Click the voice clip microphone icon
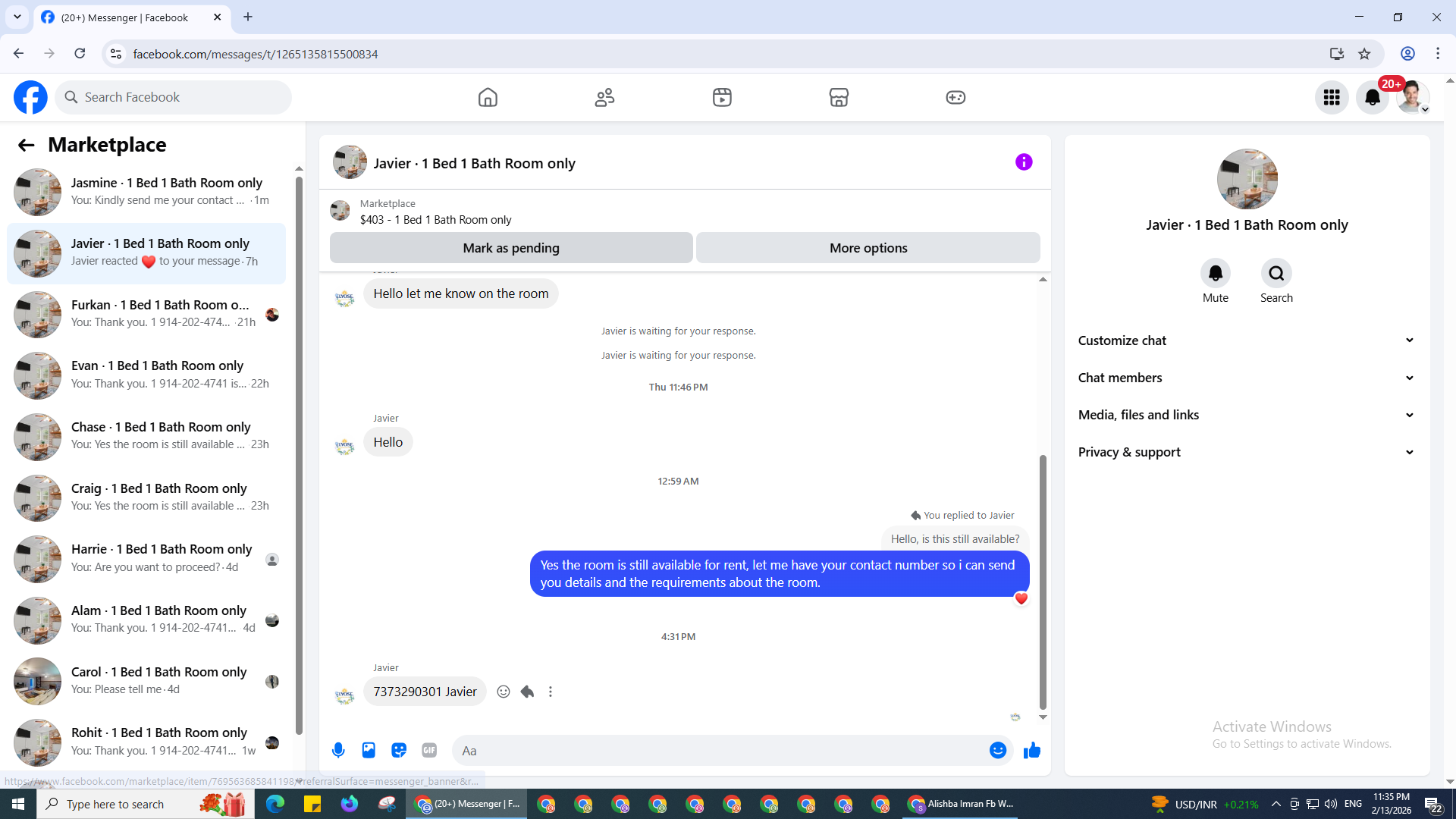Screen dimensions: 1456x819 coord(338,750)
